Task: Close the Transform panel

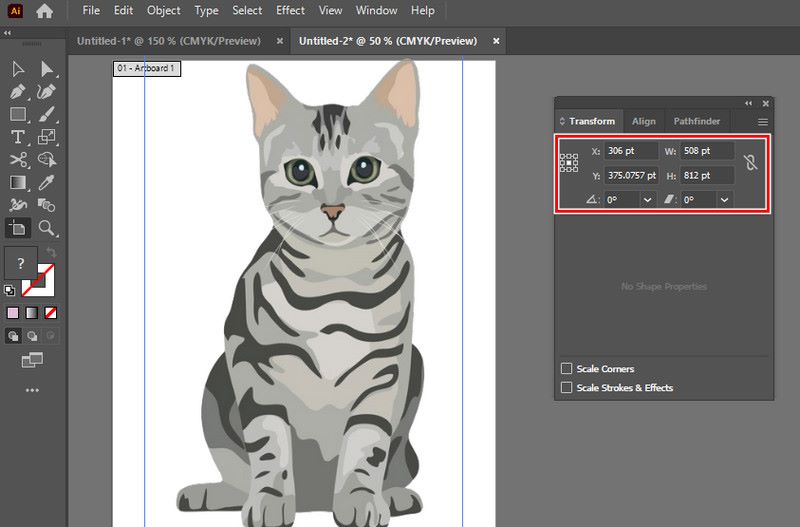Action: coord(766,103)
